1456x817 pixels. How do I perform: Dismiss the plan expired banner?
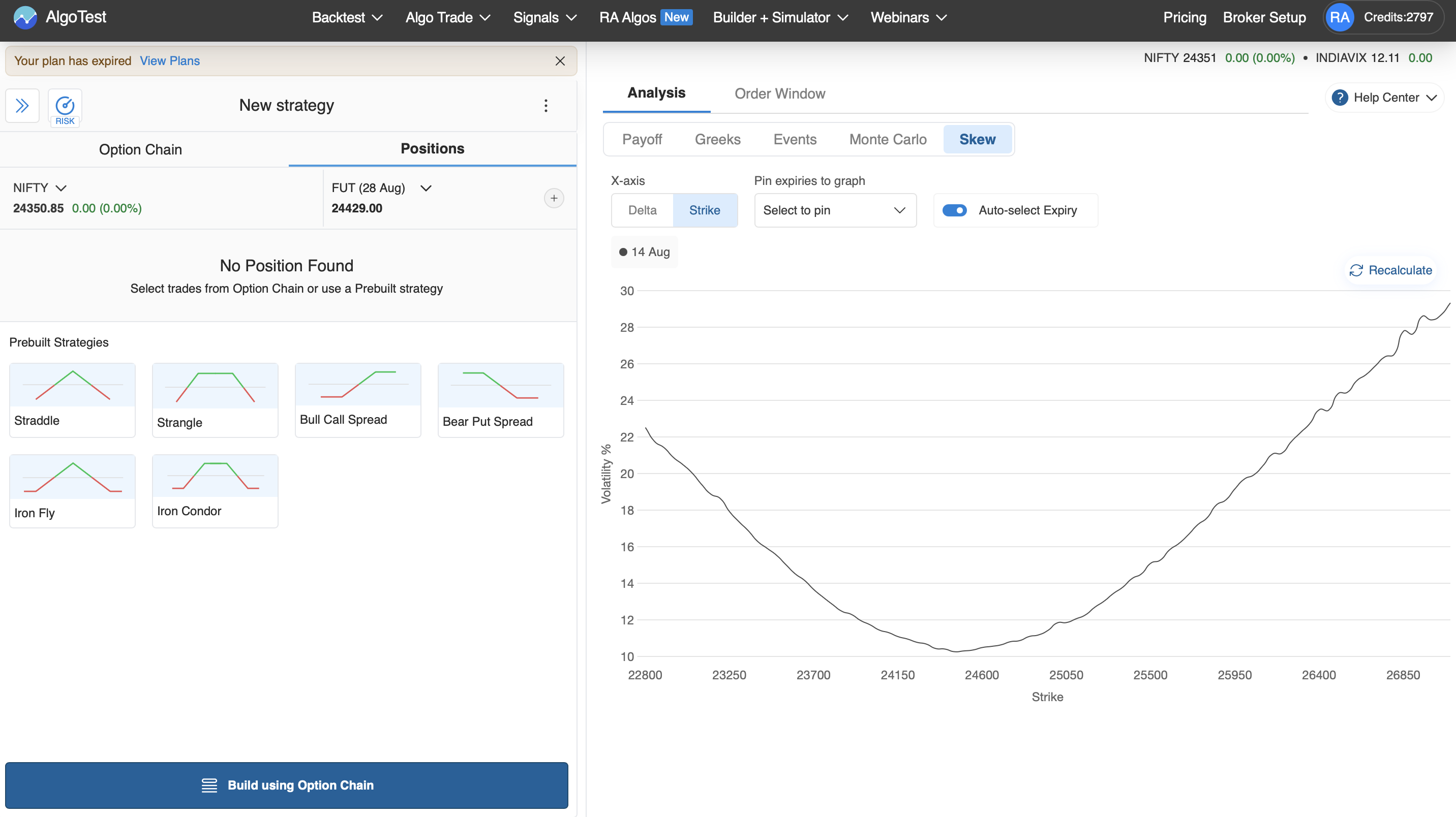coord(560,61)
